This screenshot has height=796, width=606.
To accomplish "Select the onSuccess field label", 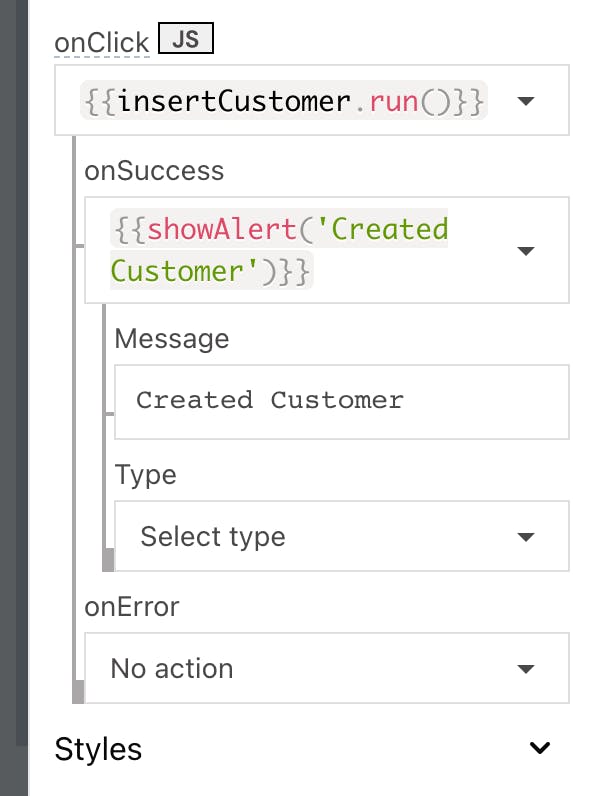I will click(x=154, y=171).
